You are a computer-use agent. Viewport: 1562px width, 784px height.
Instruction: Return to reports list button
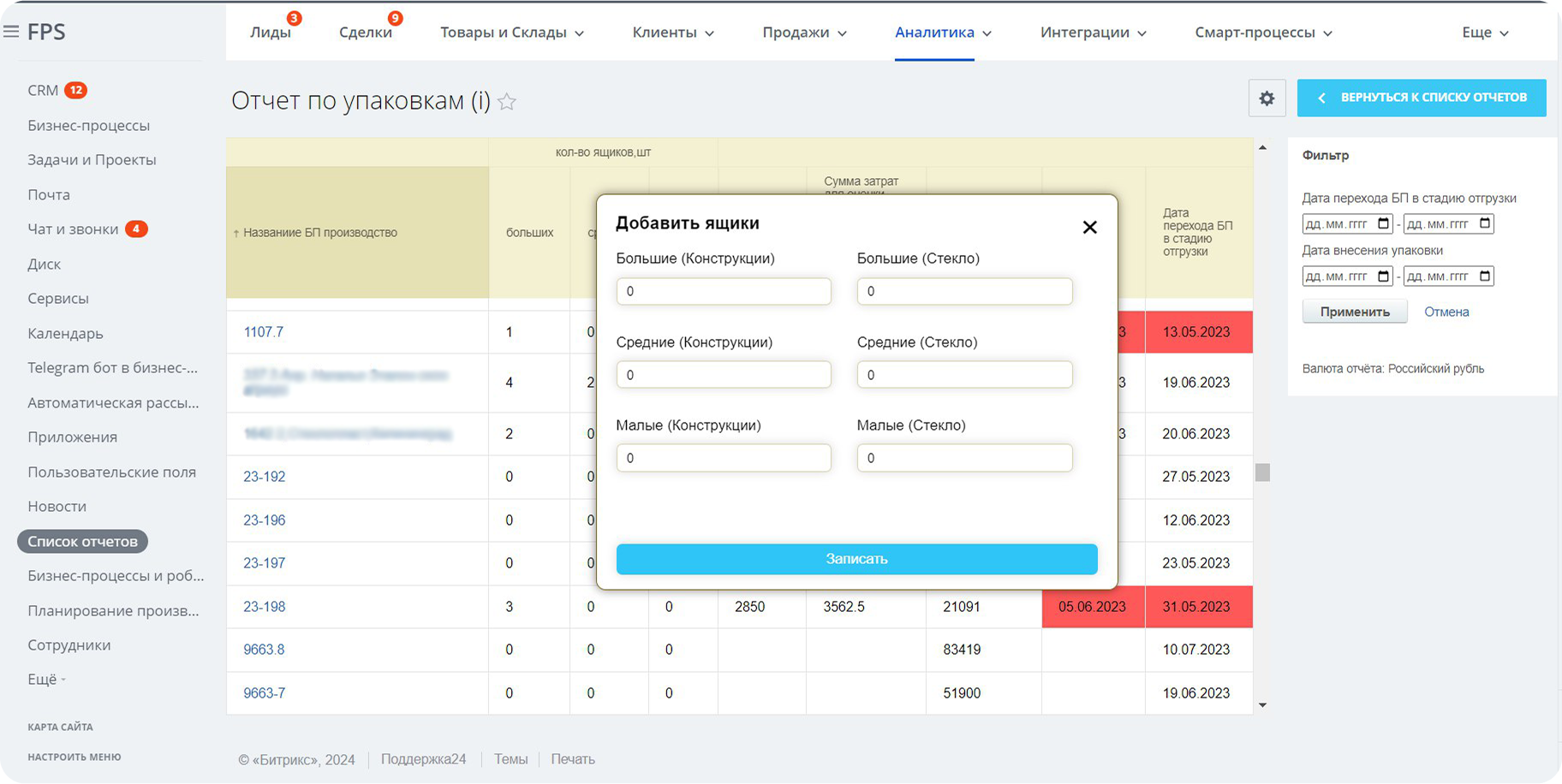pyautogui.click(x=1422, y=98)
